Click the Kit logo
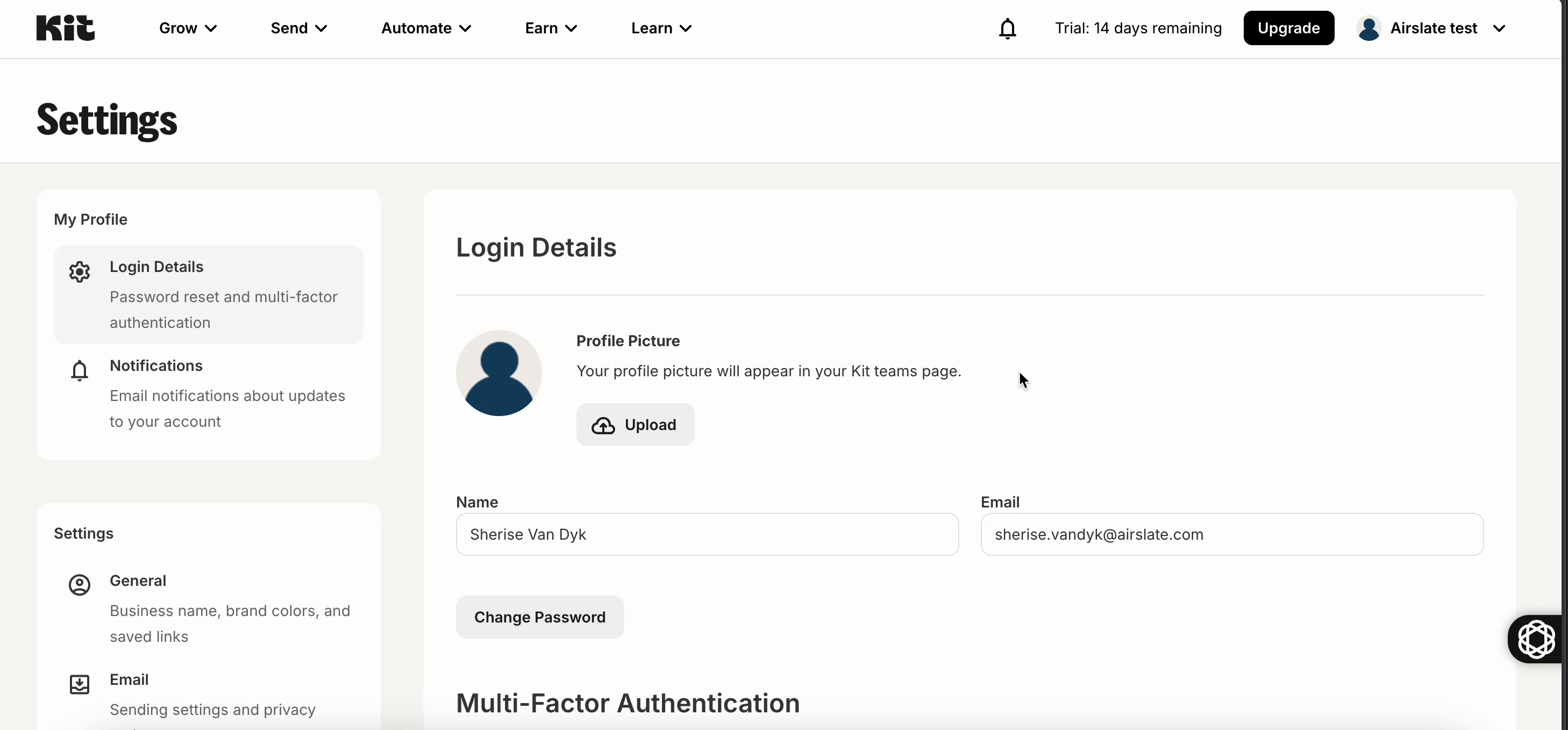The width and height of the screenshot is (1568, 730). 65,28
